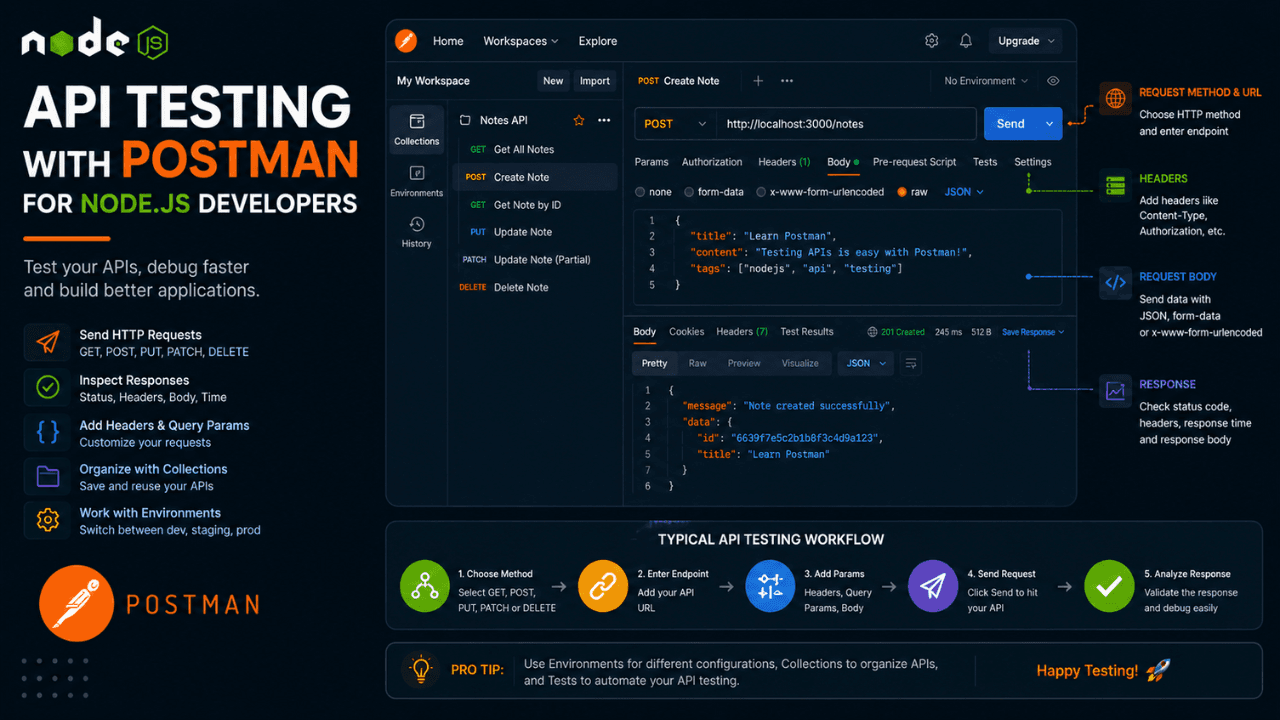1280x720 pixels.
Task: Open the Pre-request Script tab
Action: pos(915,162)
